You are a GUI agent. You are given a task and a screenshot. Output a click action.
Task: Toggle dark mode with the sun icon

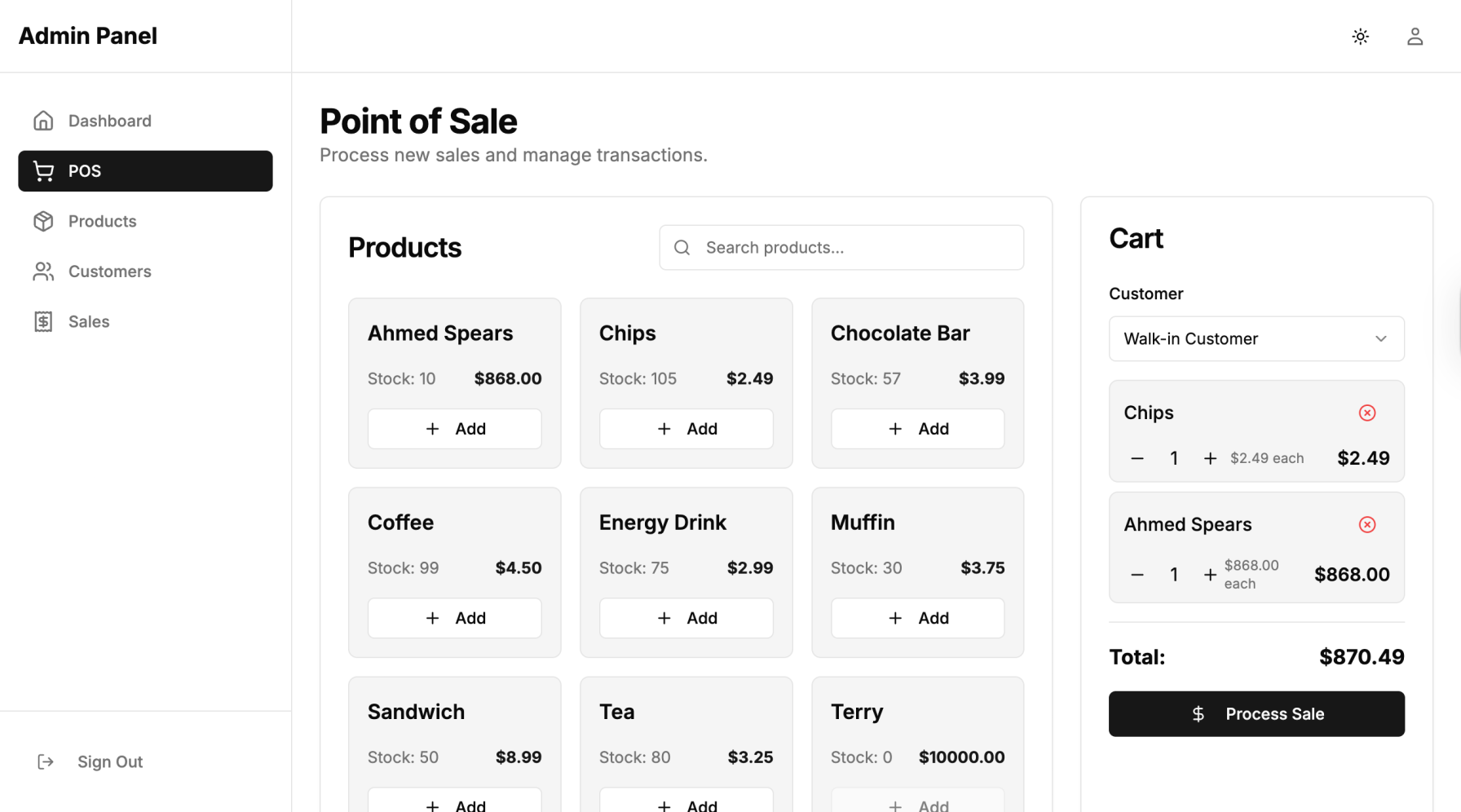point(1360,36)
